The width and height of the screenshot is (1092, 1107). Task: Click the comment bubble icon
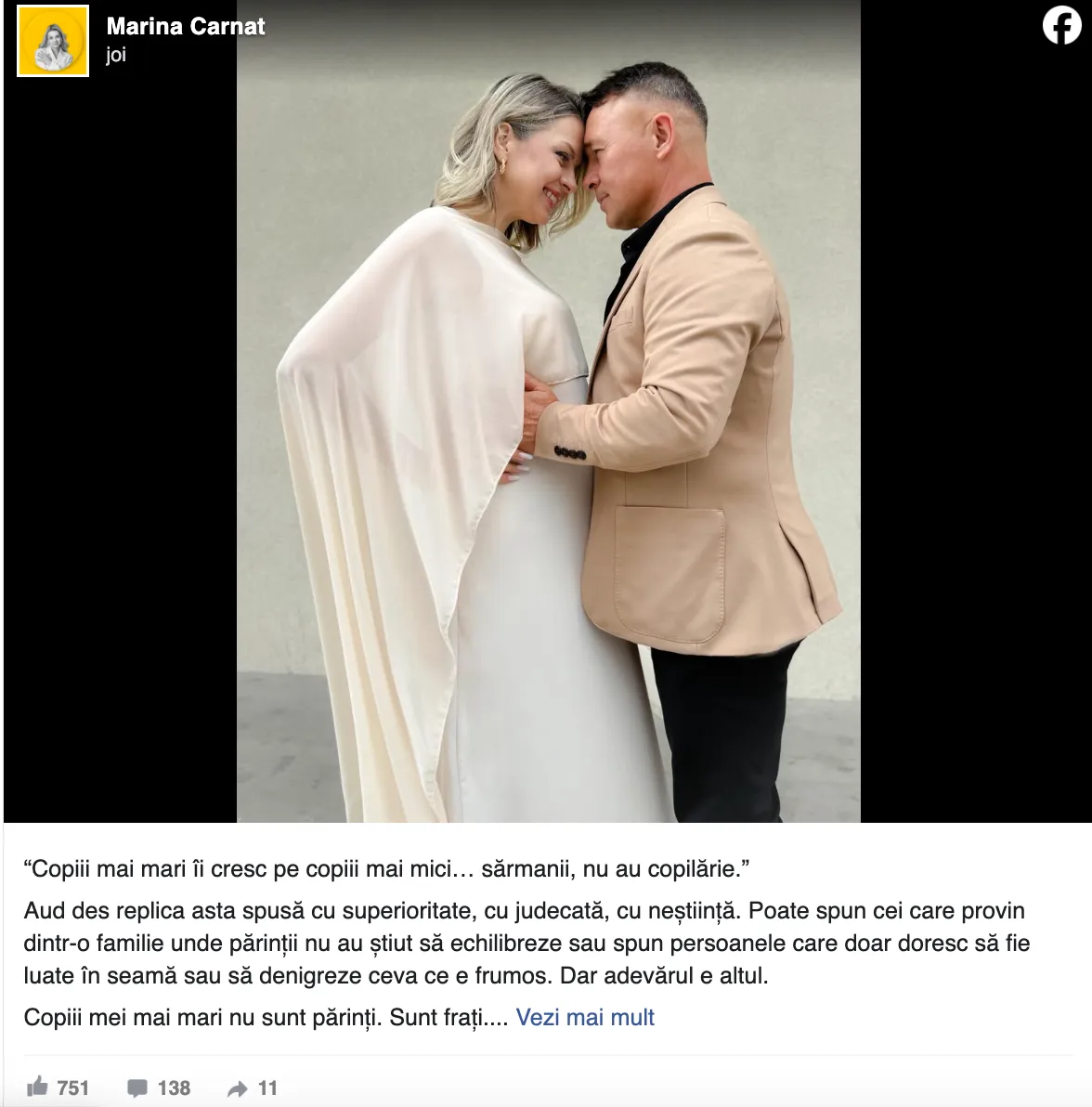click(136, 1087)
